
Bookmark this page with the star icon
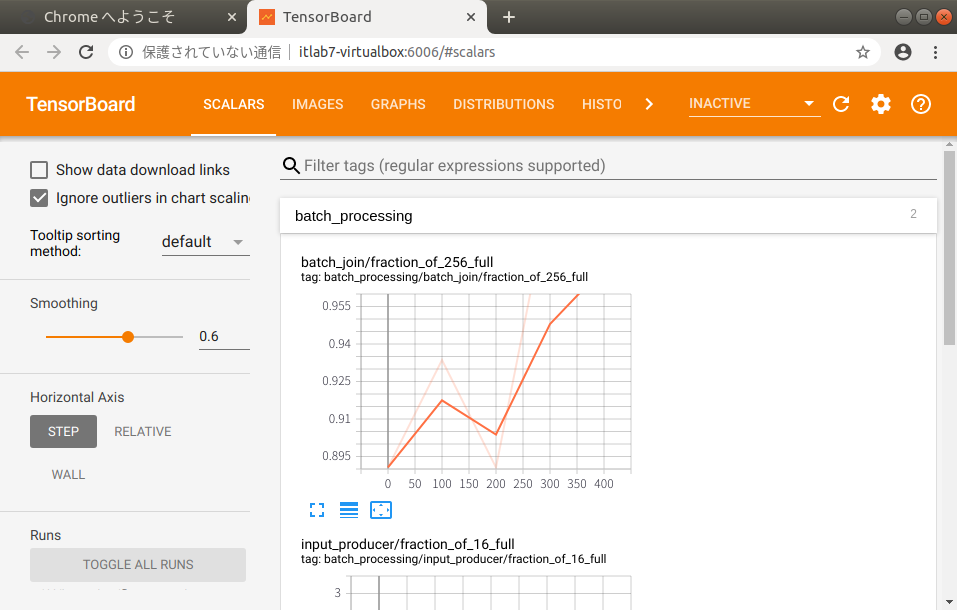coord(862,52)
